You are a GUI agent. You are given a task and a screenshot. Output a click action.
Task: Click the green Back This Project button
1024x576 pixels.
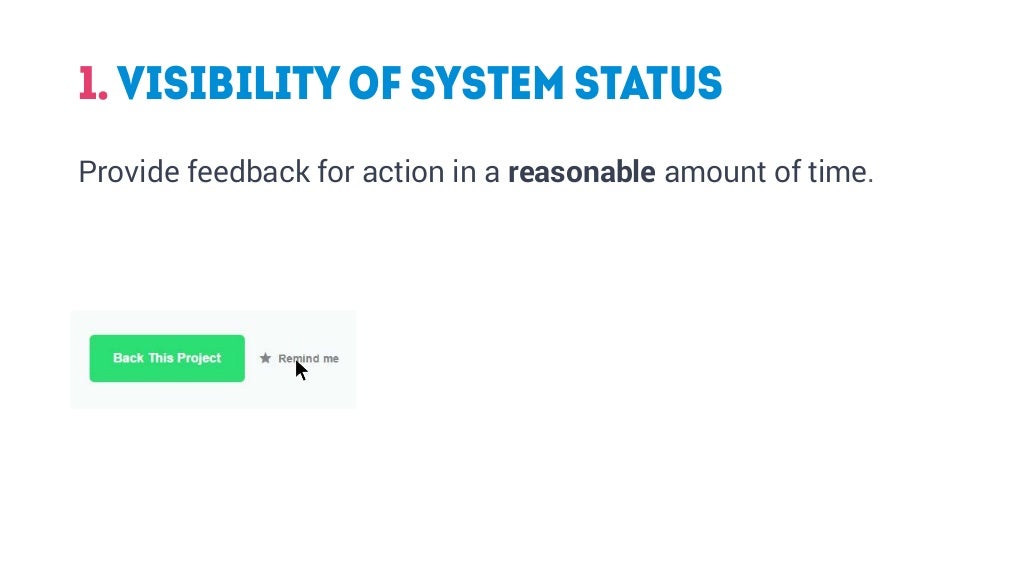167,359
